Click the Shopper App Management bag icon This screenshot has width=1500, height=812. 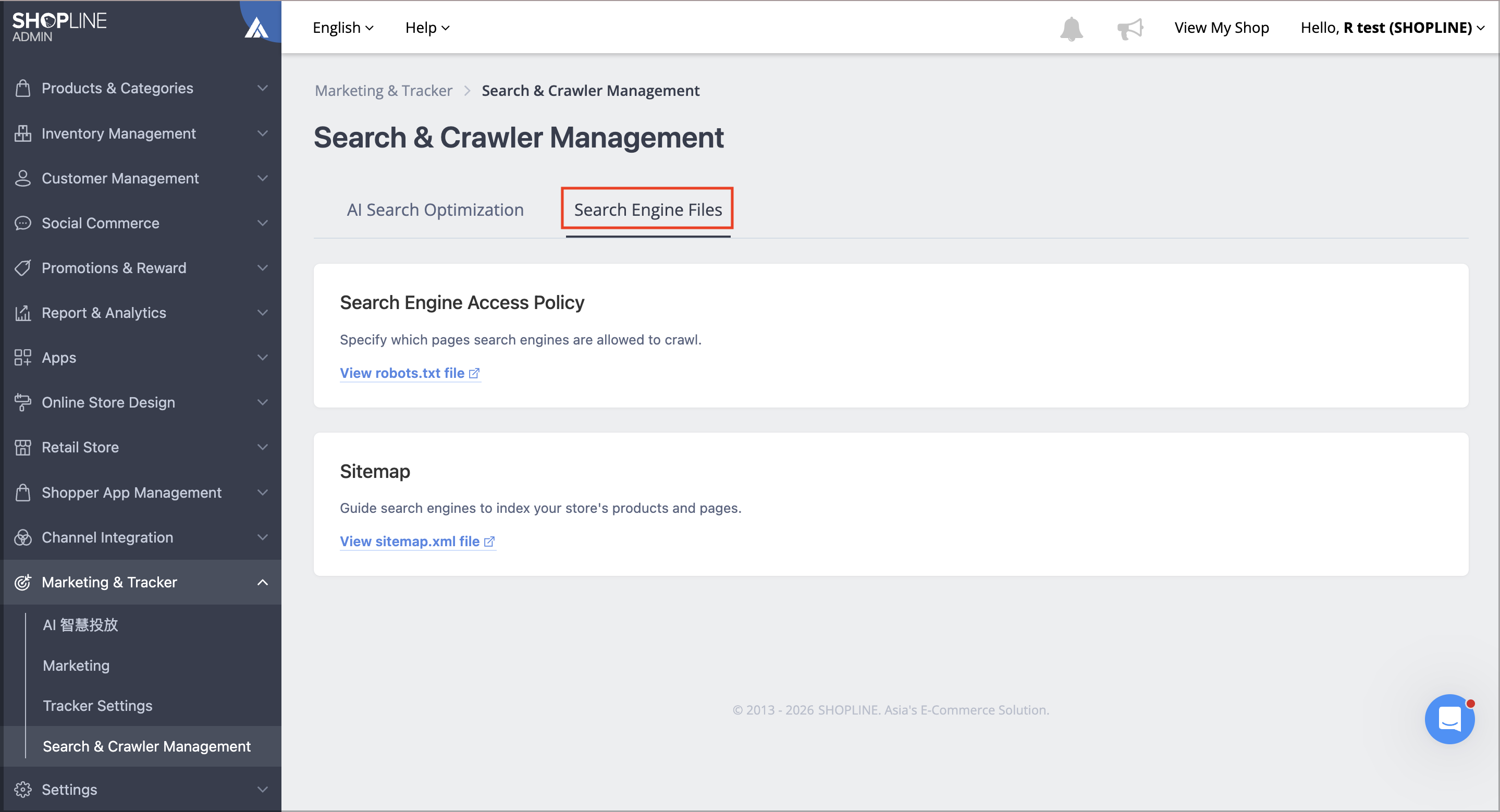click(x=23, y=493)
